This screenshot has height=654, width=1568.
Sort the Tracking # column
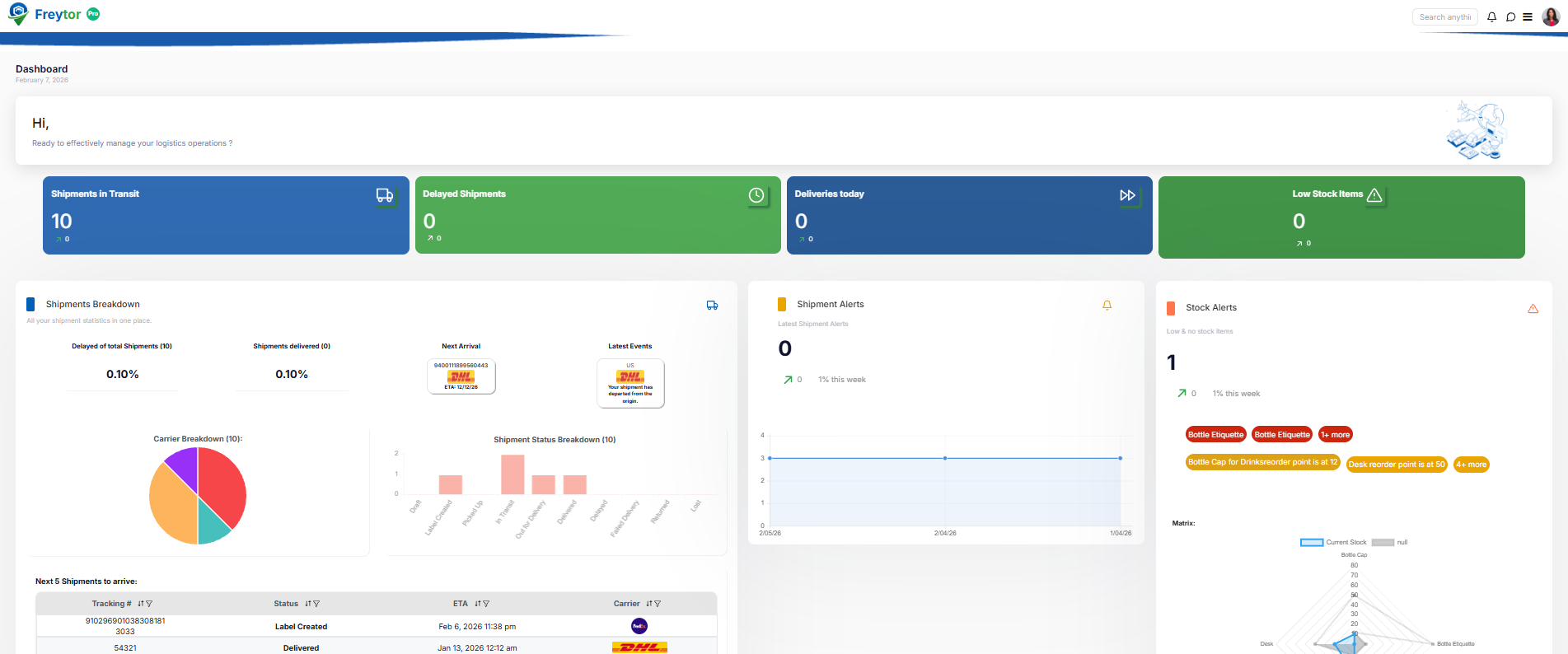(x=141, y=604)
